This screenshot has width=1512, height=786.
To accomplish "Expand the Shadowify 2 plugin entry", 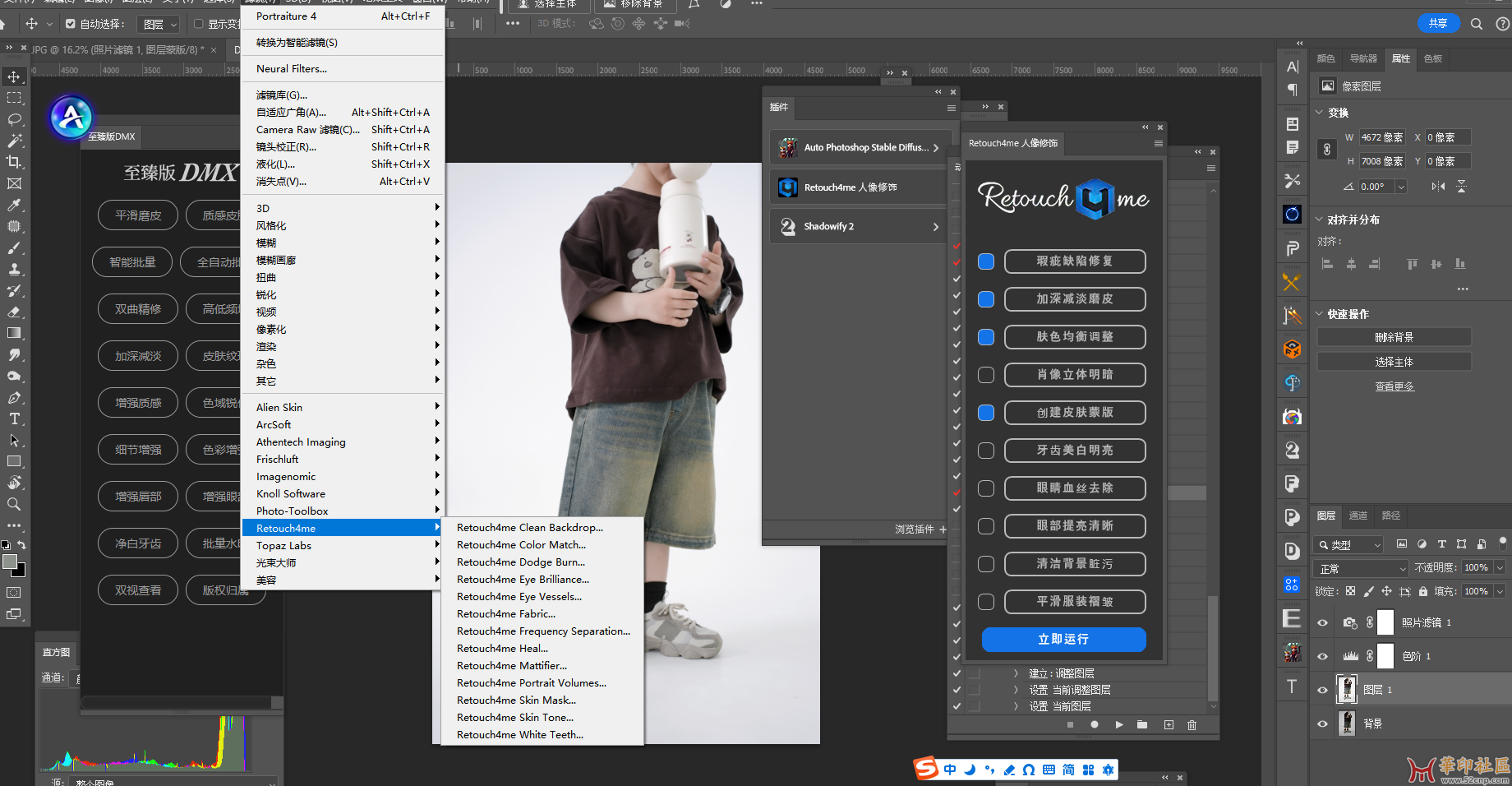I will coord(935,227).
